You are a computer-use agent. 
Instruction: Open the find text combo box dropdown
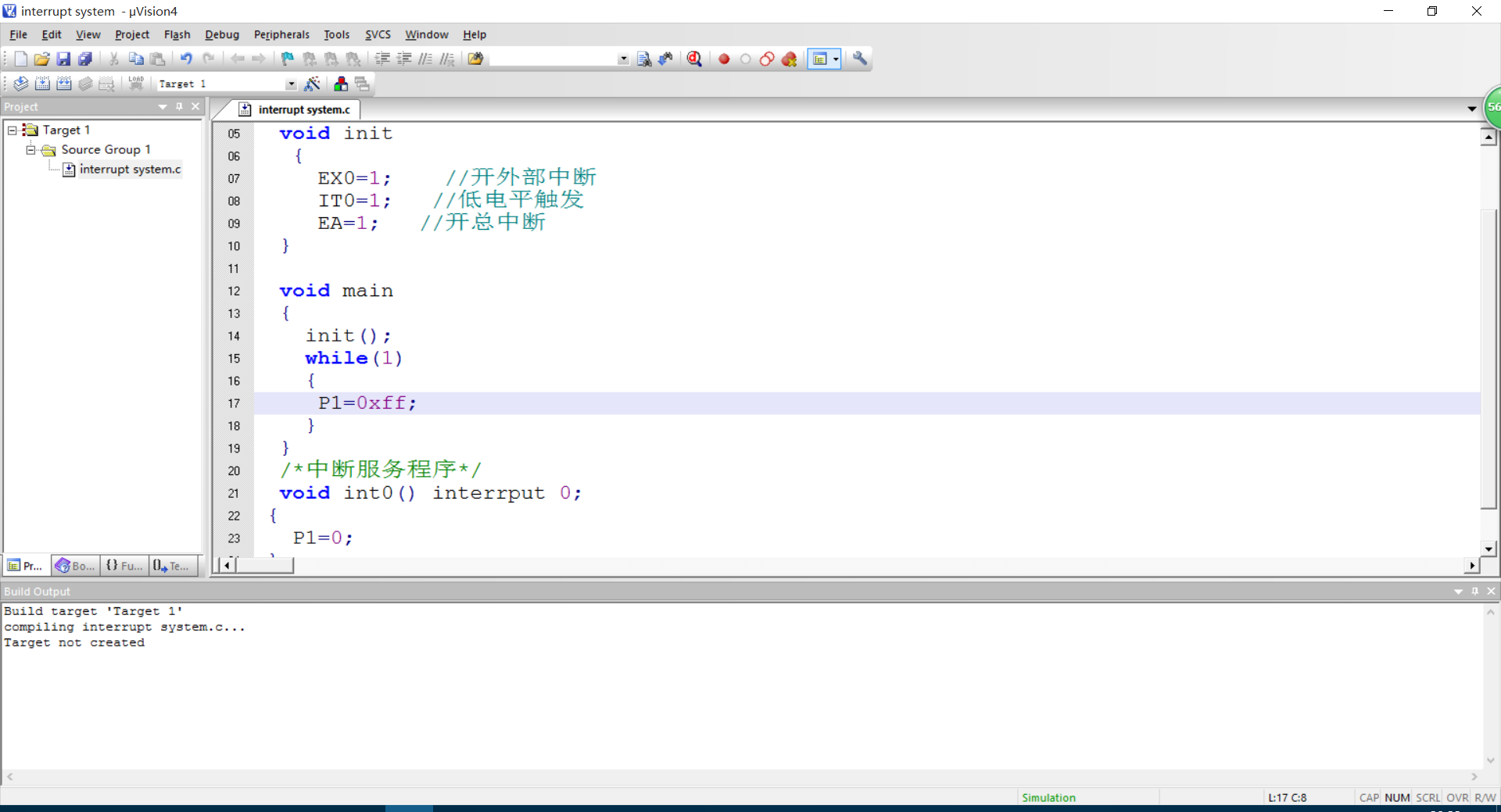point(623,59)
